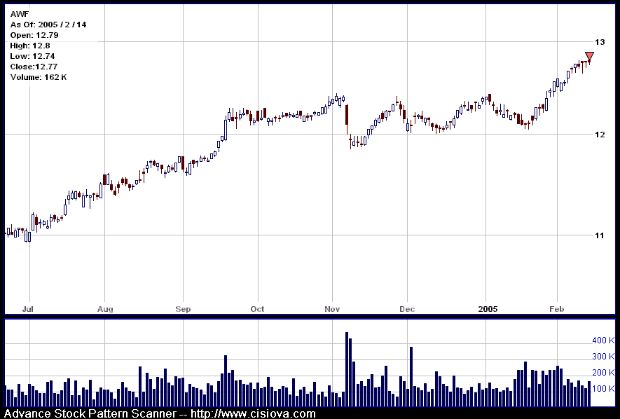Click the Jul month label
This screenshot has width=620, height=419.
pos(27,309)
